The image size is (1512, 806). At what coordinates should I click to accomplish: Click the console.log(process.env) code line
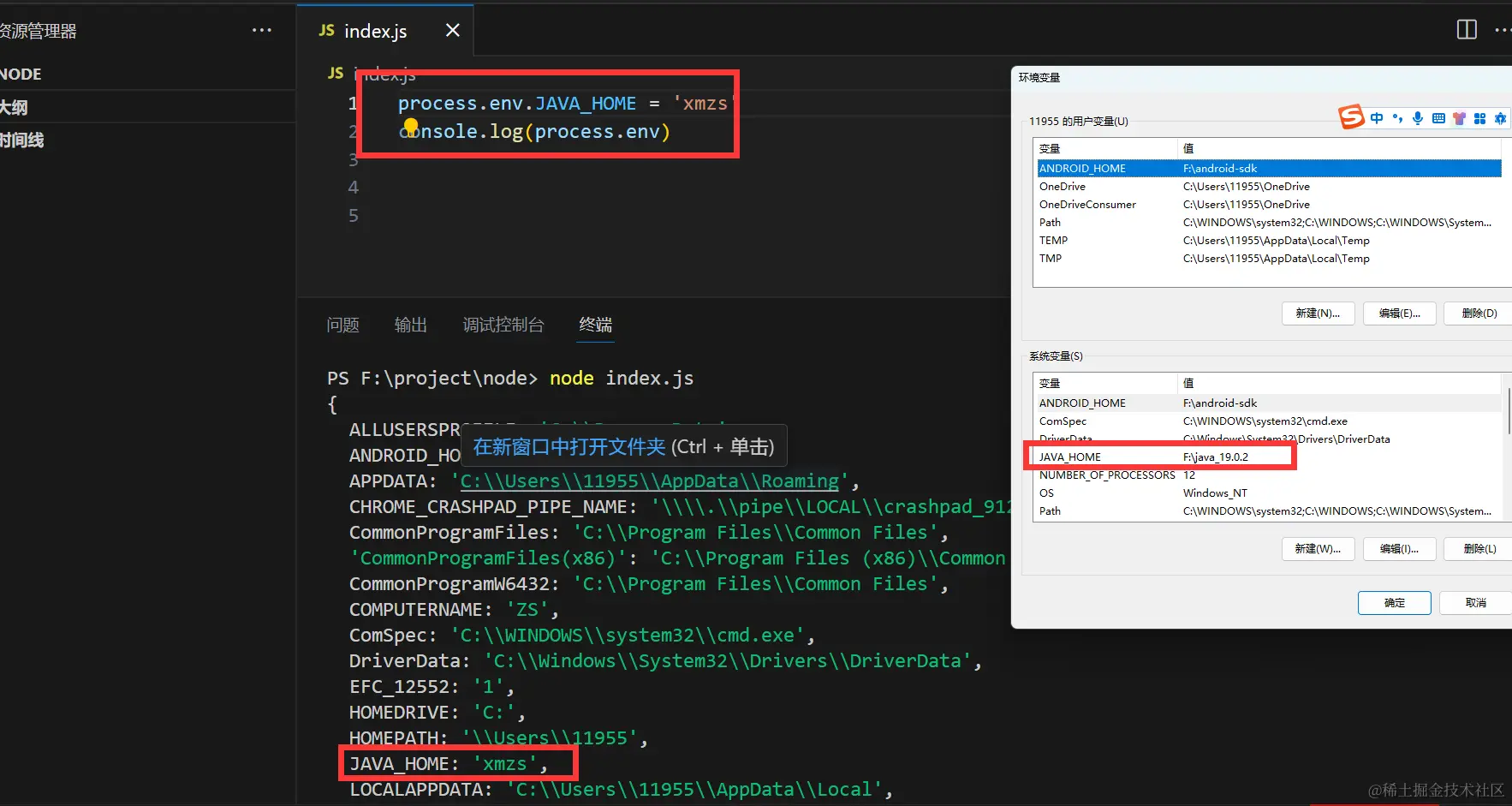click(534, 132)
